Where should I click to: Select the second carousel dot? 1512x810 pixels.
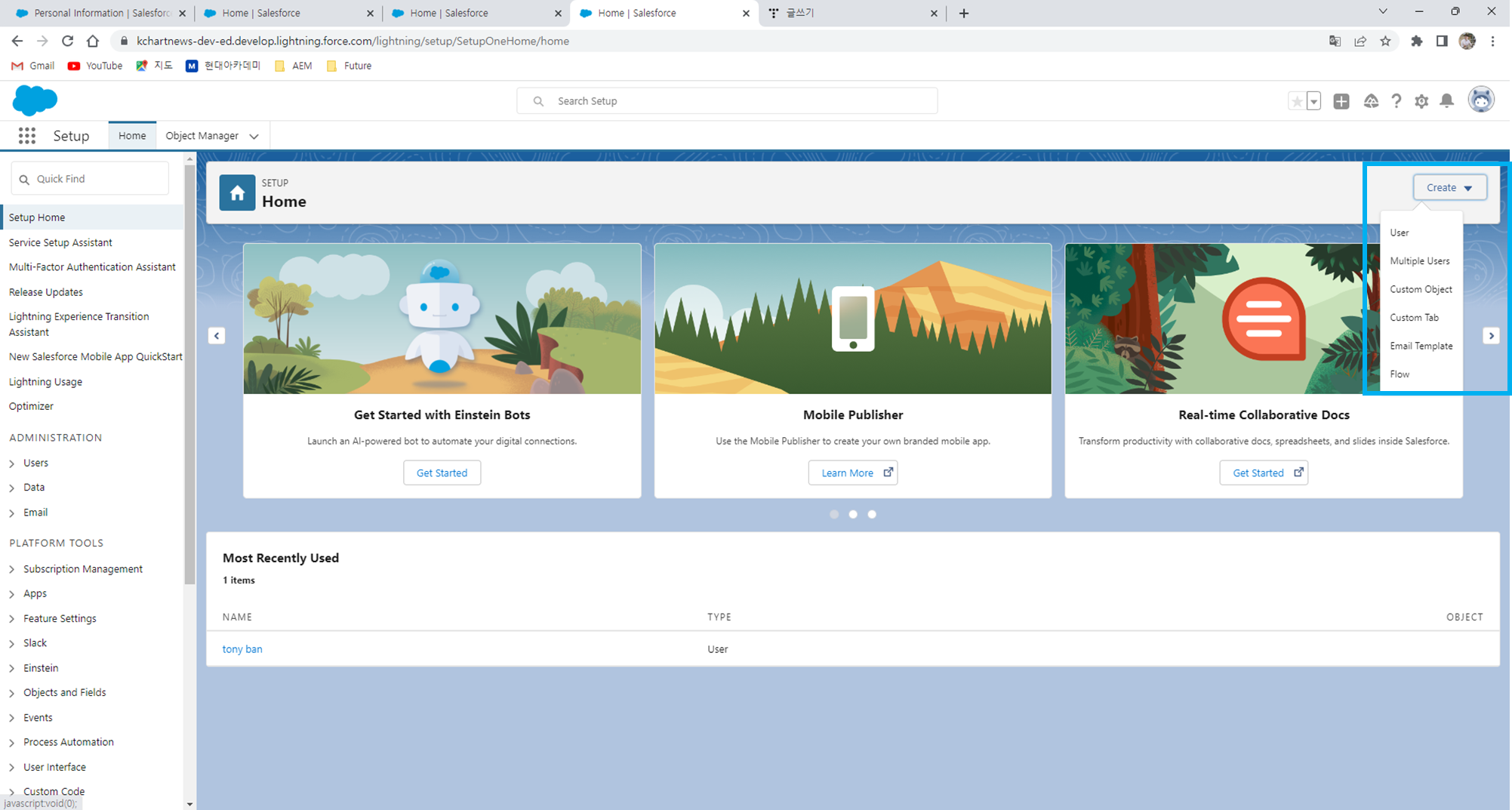coord(853,514)
